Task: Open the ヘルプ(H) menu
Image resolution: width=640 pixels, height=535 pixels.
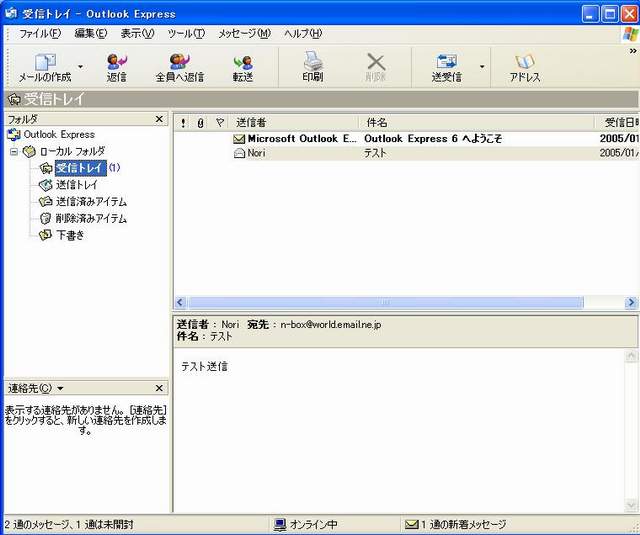Action: (x=303, y=33)
